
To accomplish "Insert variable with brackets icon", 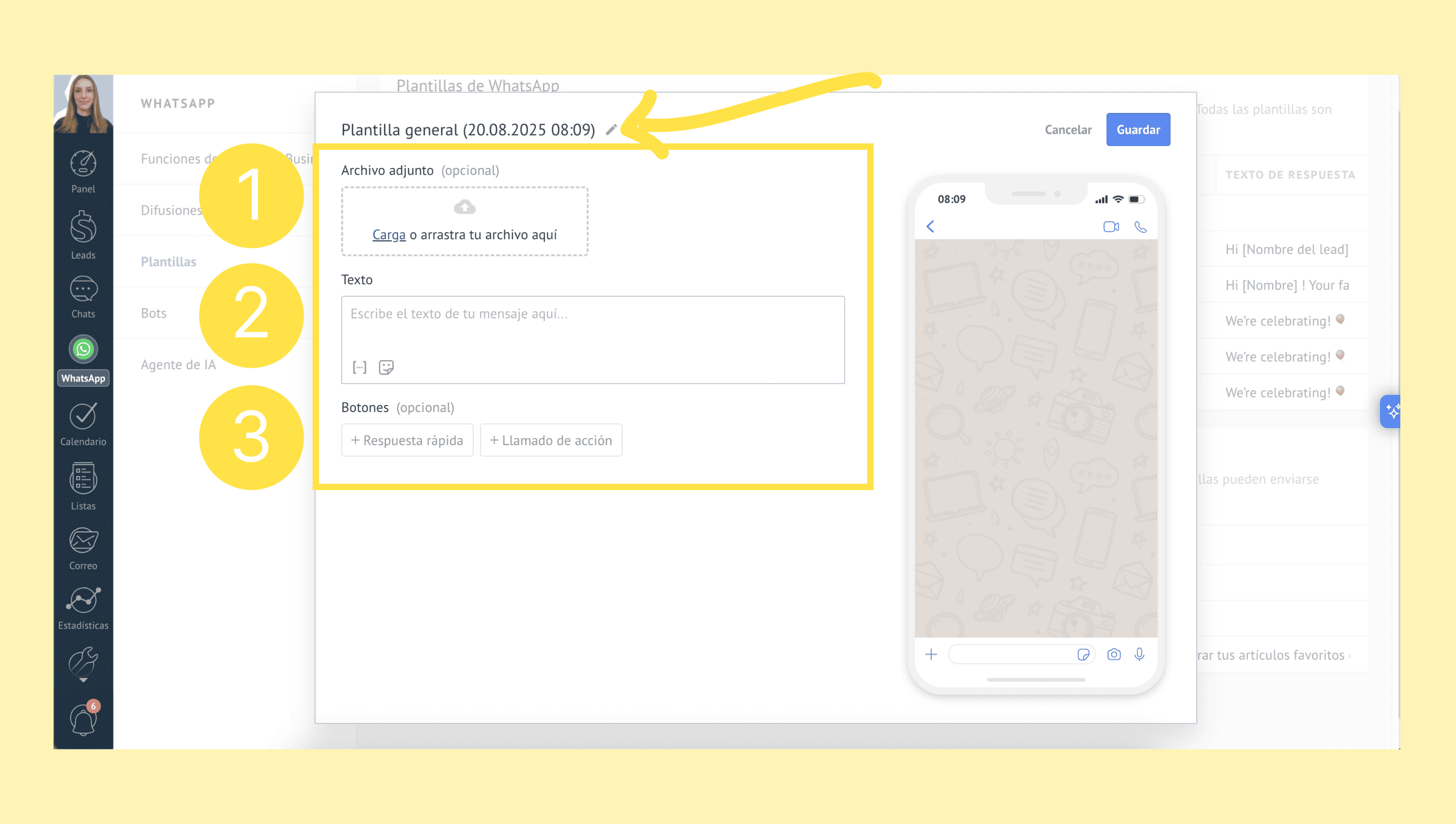I will point(360,367).
